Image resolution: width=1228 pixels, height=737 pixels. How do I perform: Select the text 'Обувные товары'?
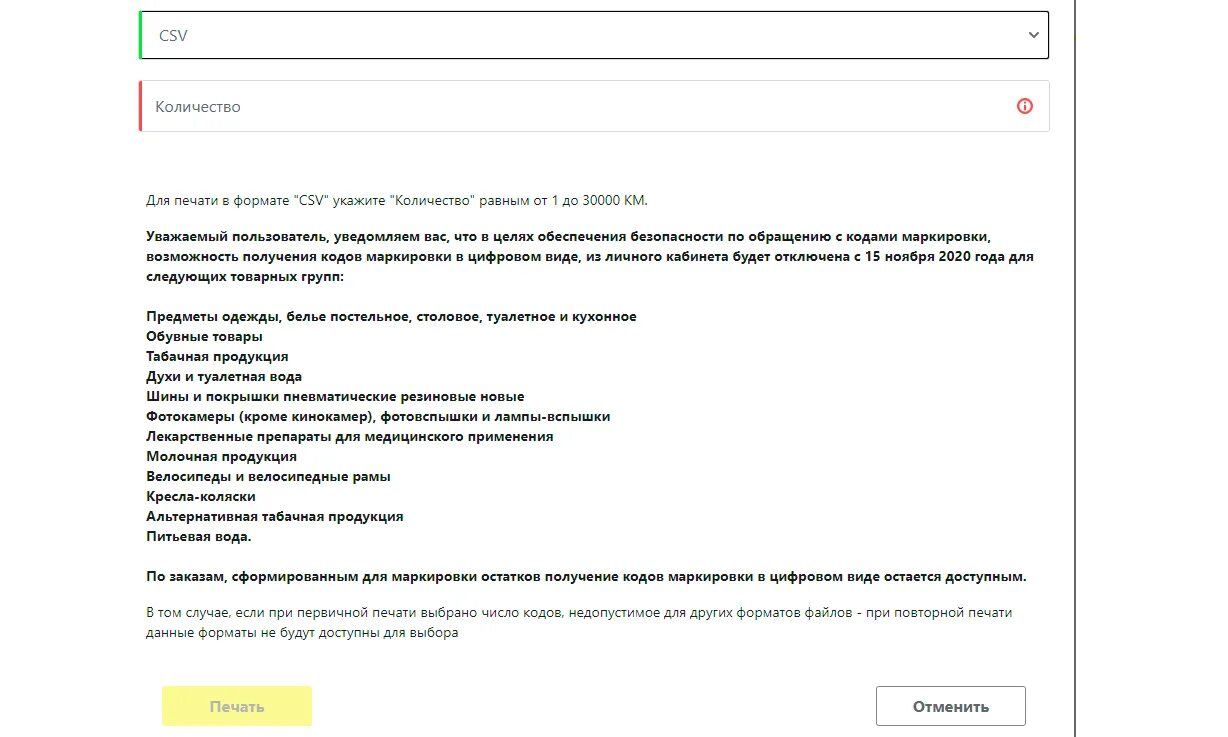click(205, 336)
